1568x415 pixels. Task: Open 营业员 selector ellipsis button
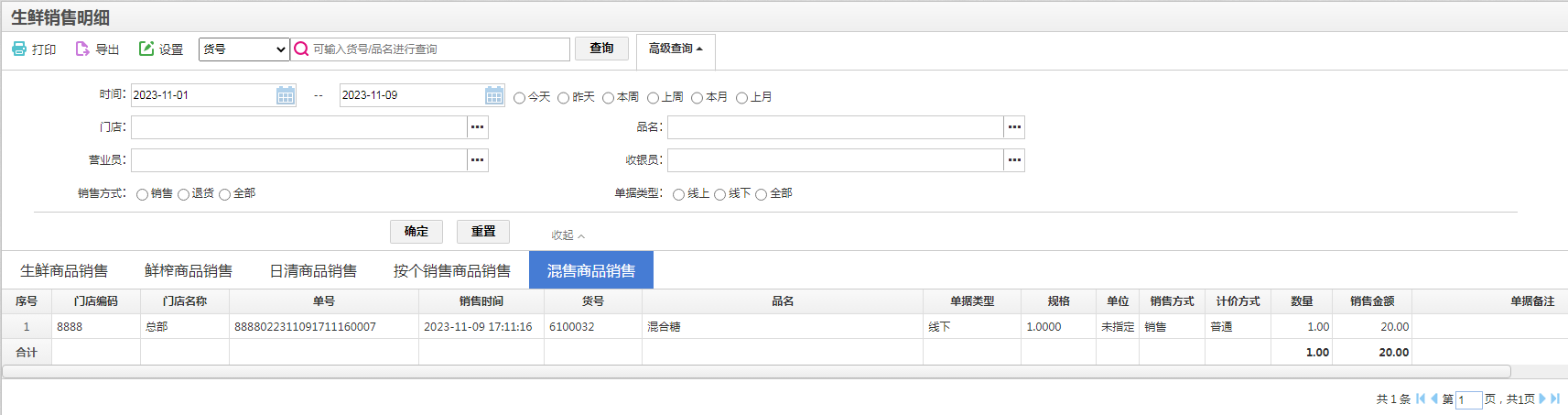click(478, 160)
